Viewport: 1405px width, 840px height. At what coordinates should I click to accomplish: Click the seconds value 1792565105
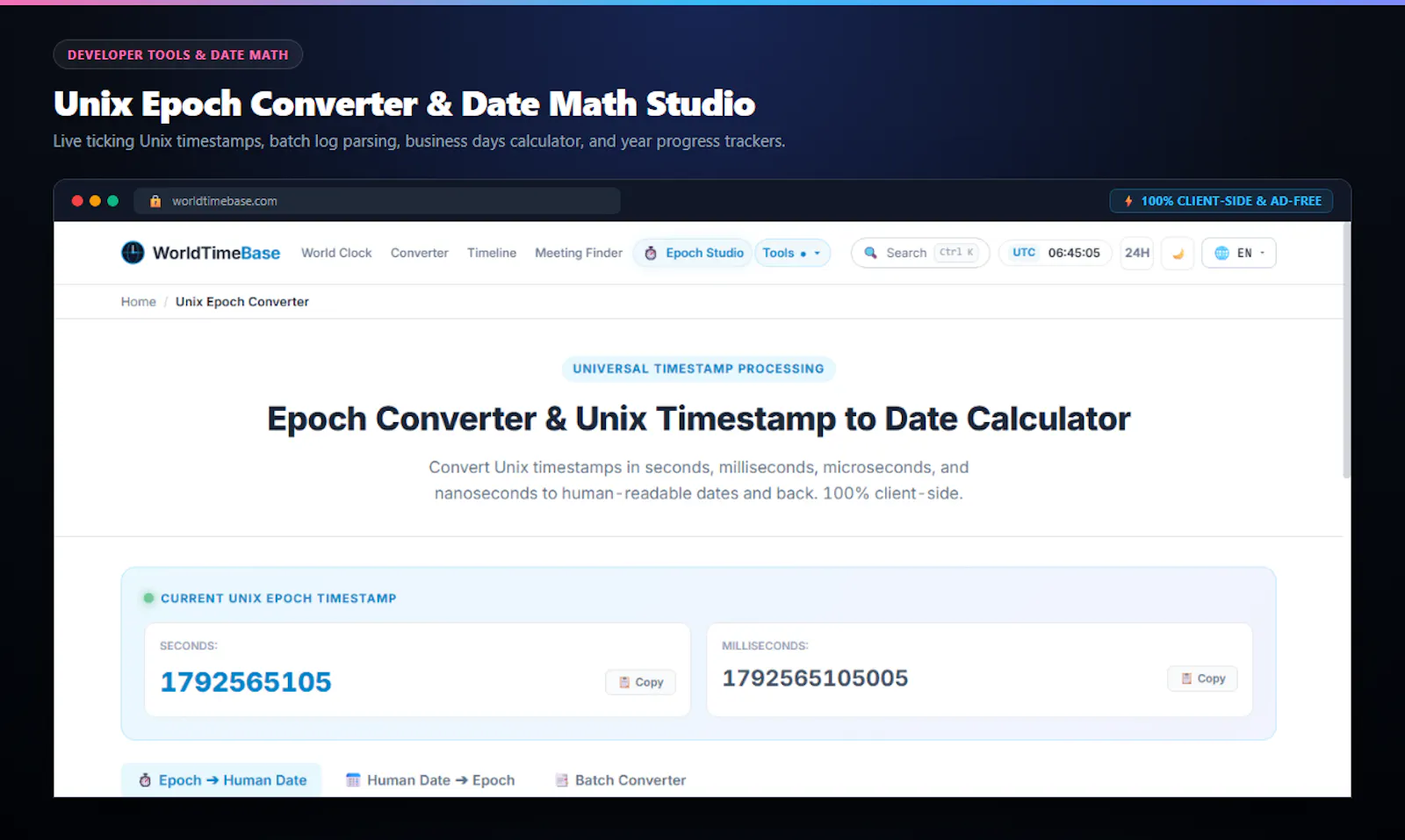click(246, 682)
